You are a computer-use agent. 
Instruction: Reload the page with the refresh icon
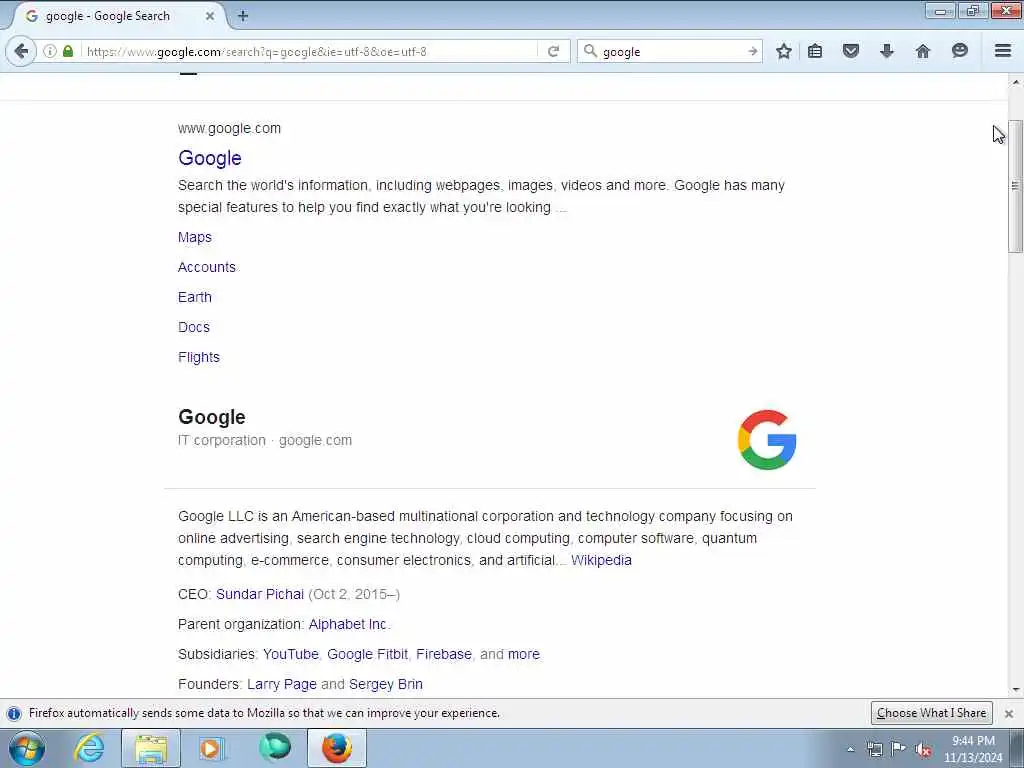pyautogui.click(x=553, y=51)
